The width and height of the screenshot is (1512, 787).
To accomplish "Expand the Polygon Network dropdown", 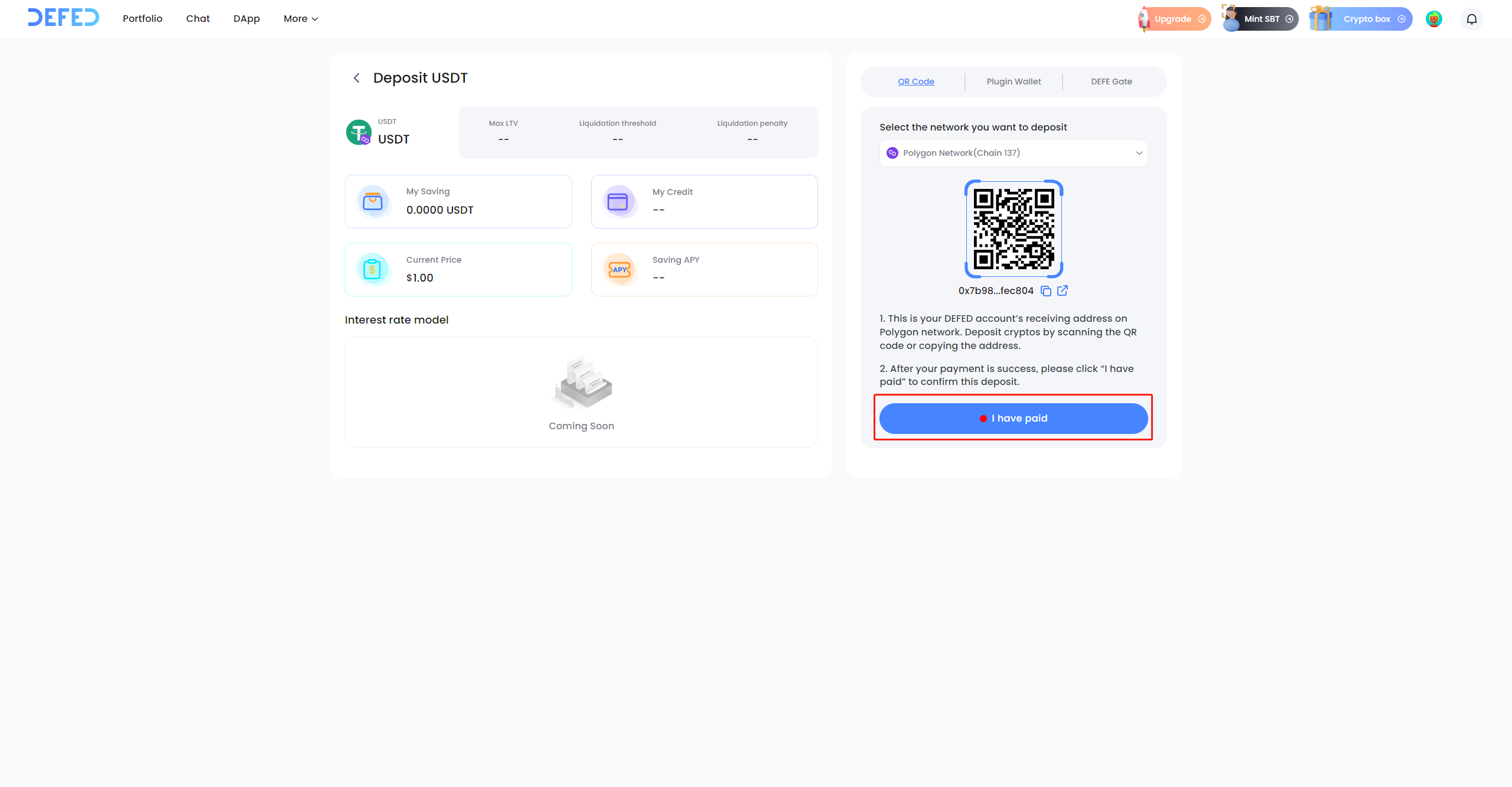I will coord(1013,153).
